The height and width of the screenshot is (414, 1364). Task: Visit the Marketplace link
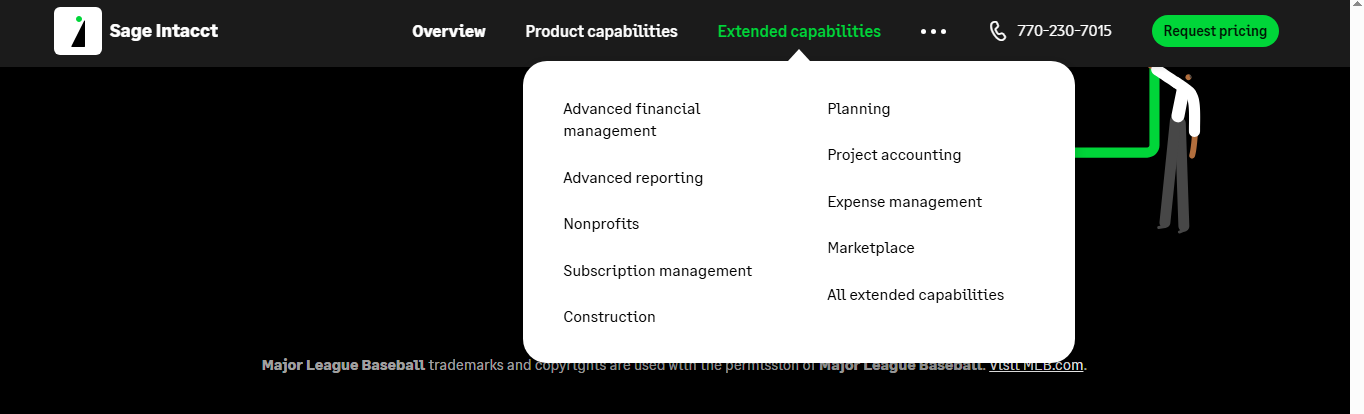870,248
